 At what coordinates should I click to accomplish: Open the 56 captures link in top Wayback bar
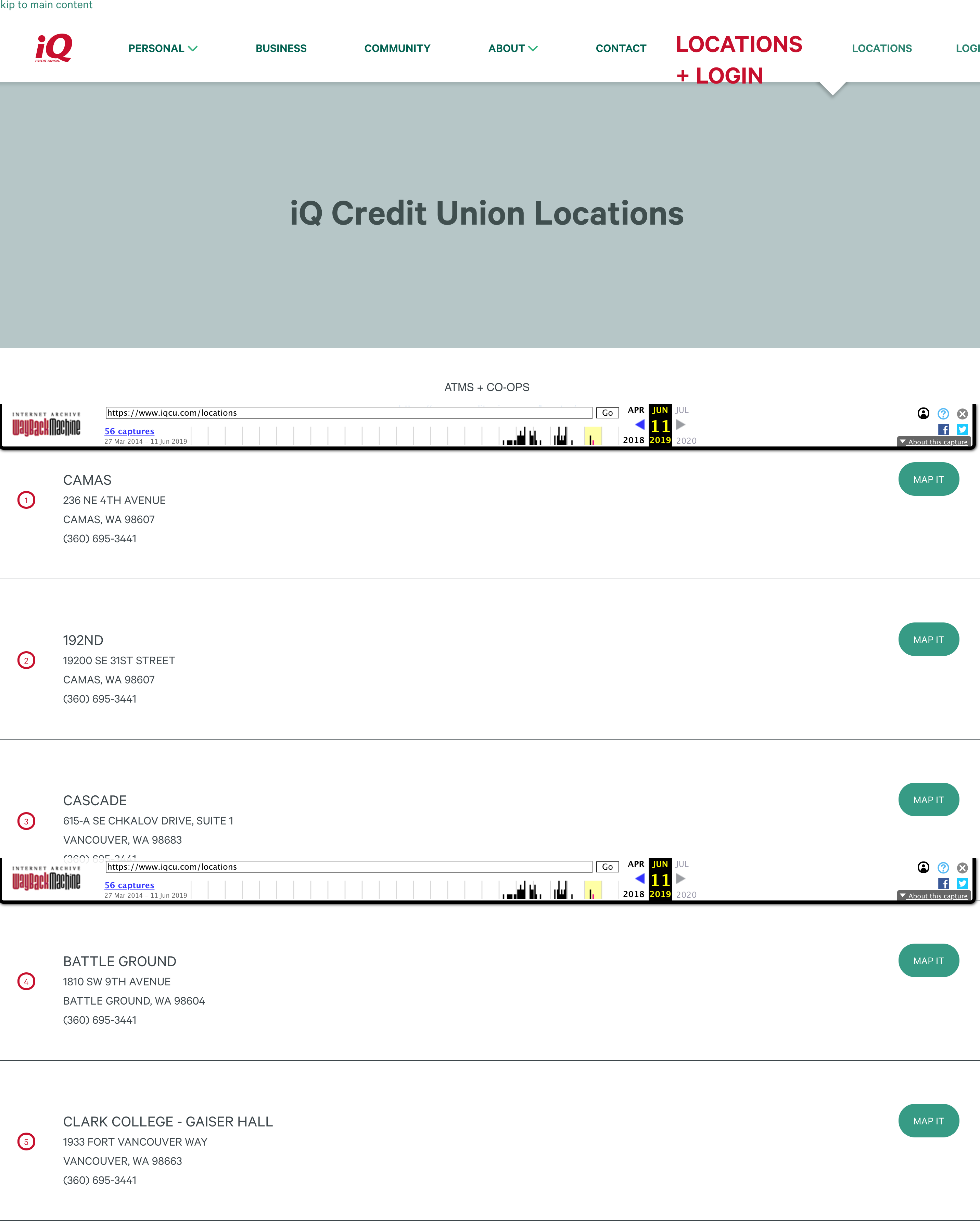pos(129,431)
